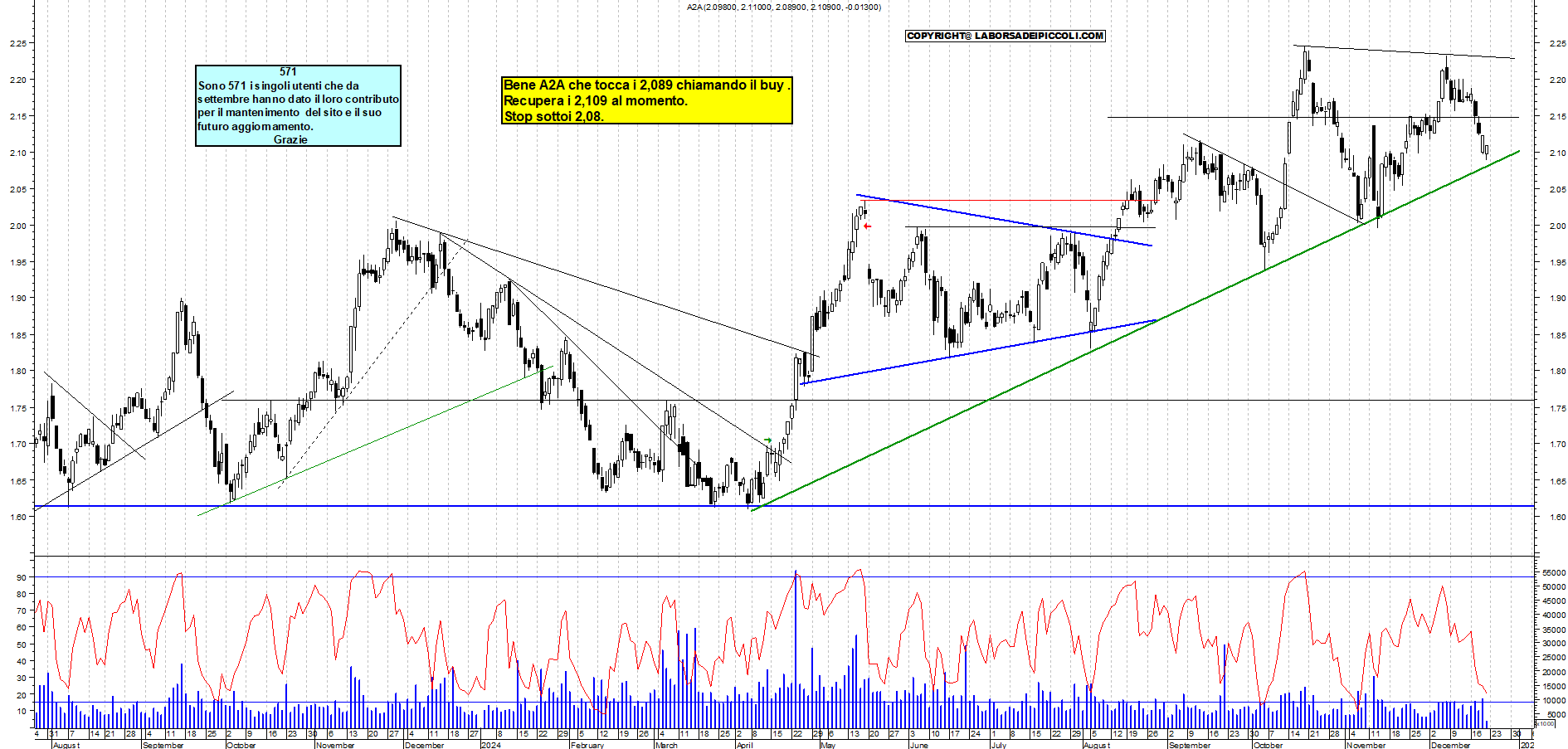Screen dimensions: 1568x749
Task: Click the 1.90 price on right axis
Action: (1557, 298)
